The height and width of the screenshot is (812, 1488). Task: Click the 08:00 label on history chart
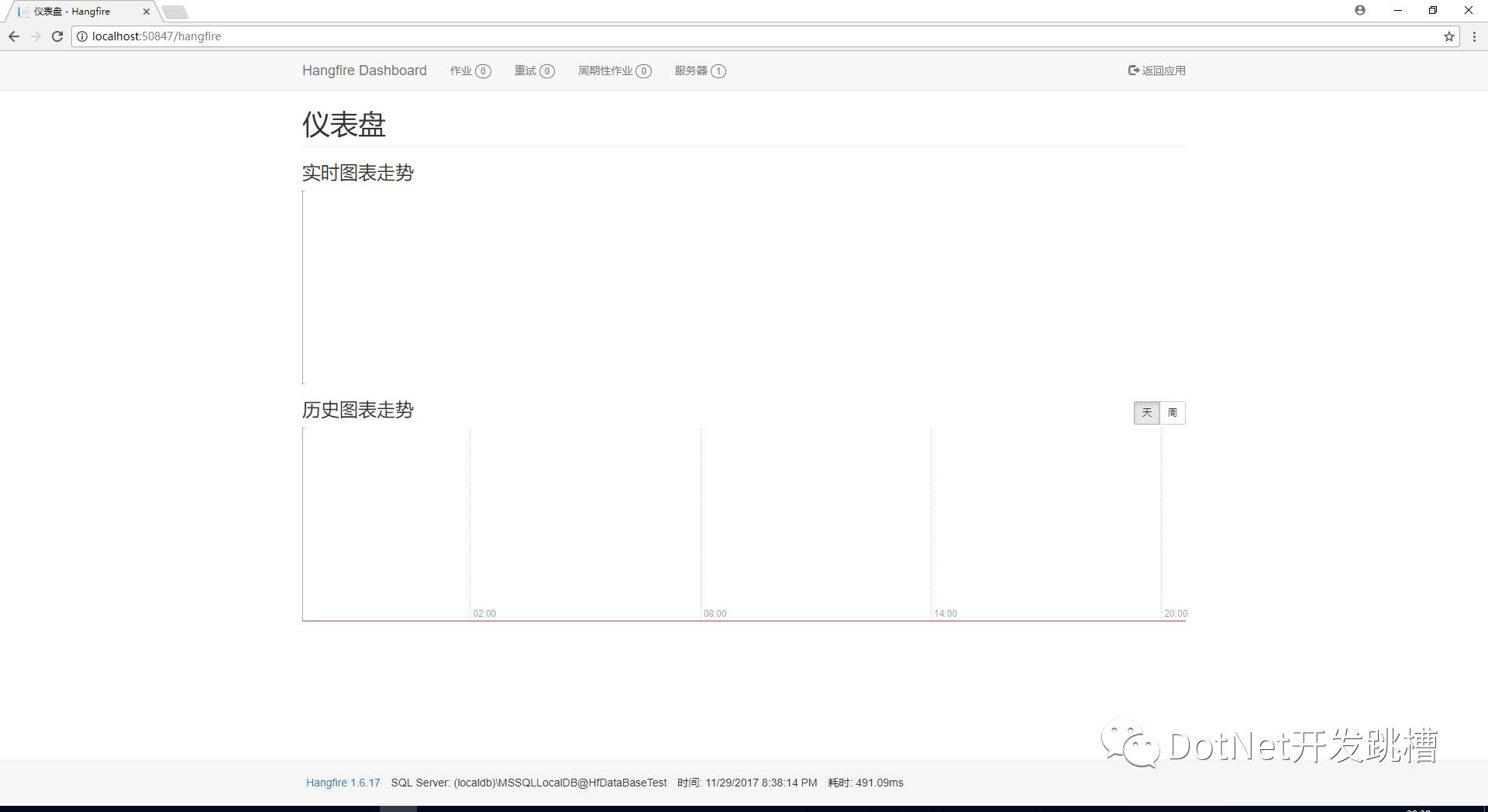[715, 614]
